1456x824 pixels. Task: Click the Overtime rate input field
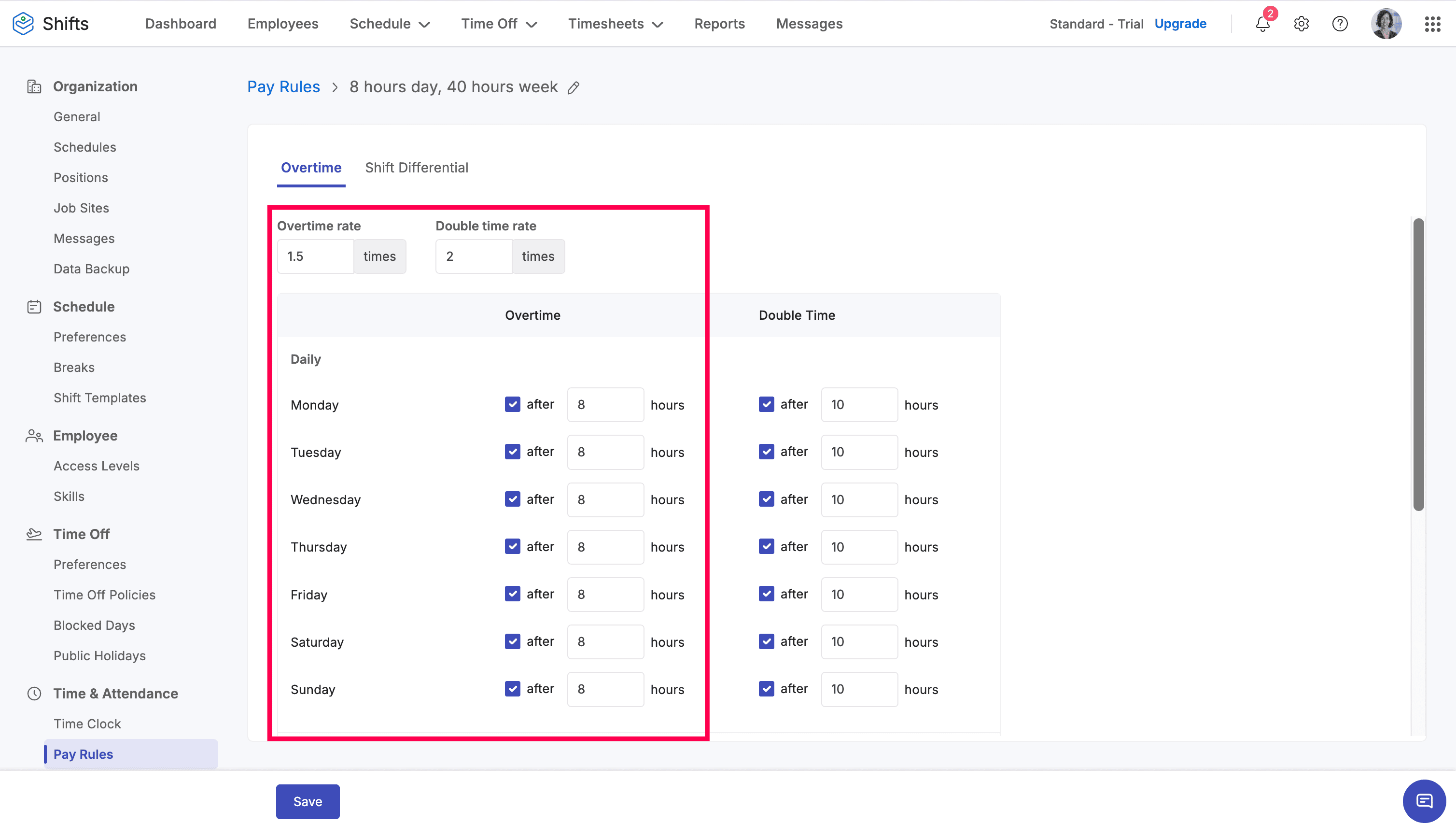click(x=316, y=256)
